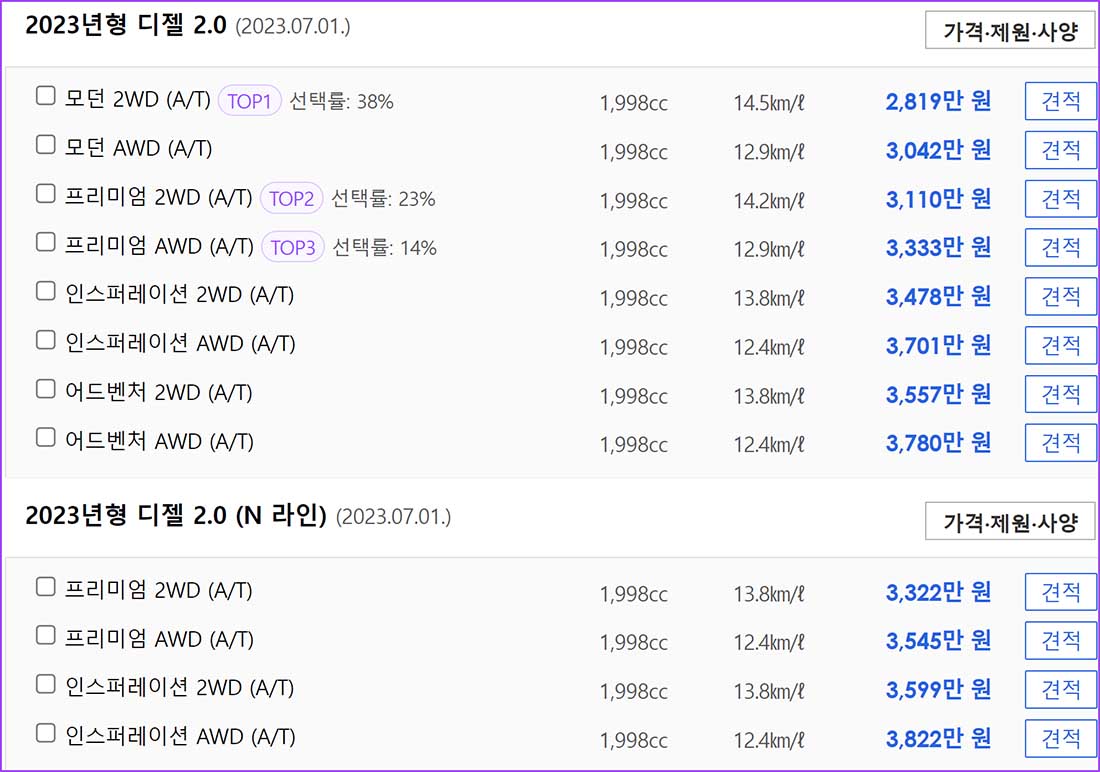Click the 3,780만 원 price

[938, 444]
